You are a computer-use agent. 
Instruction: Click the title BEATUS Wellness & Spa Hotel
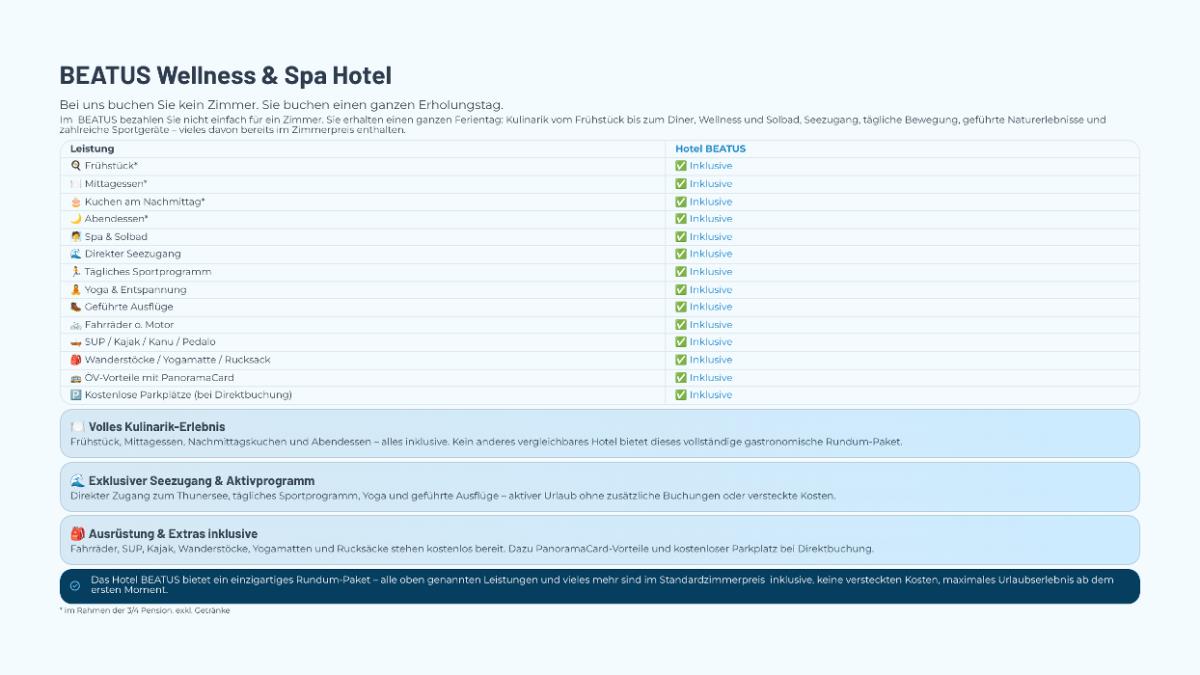[x=225, y=75]
